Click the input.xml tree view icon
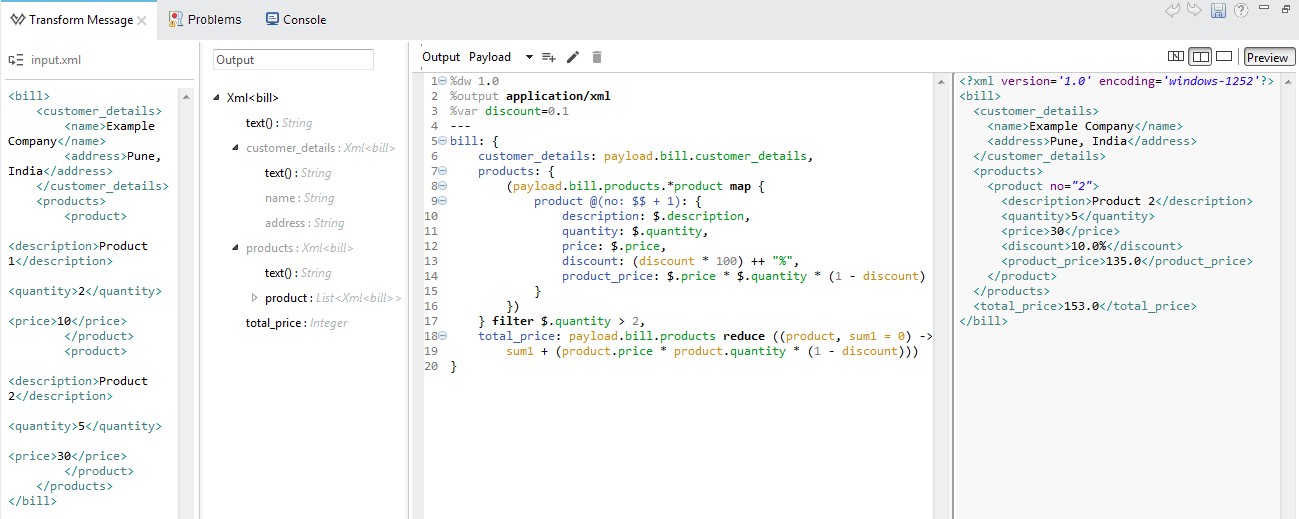This screenshot has width=1299, height=519. point(16,60)
